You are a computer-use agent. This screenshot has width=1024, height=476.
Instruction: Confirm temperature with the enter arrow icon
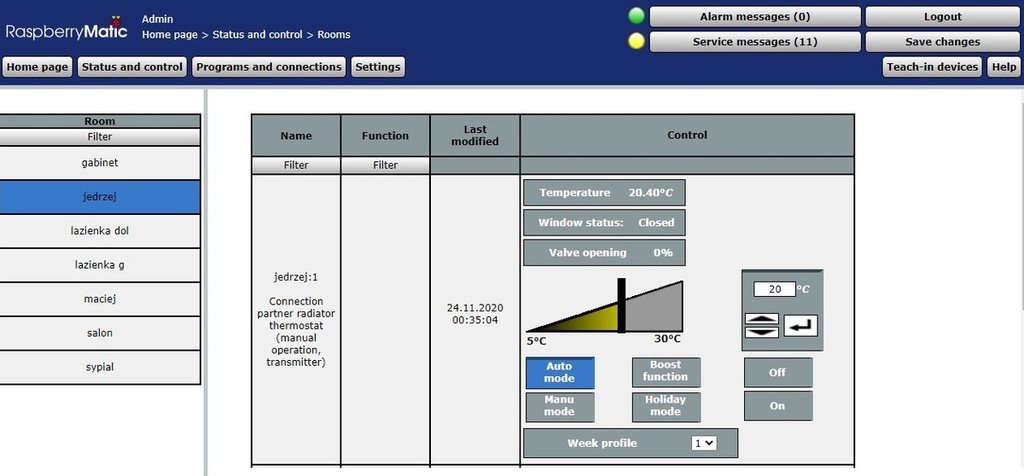(x=801, y=325)
